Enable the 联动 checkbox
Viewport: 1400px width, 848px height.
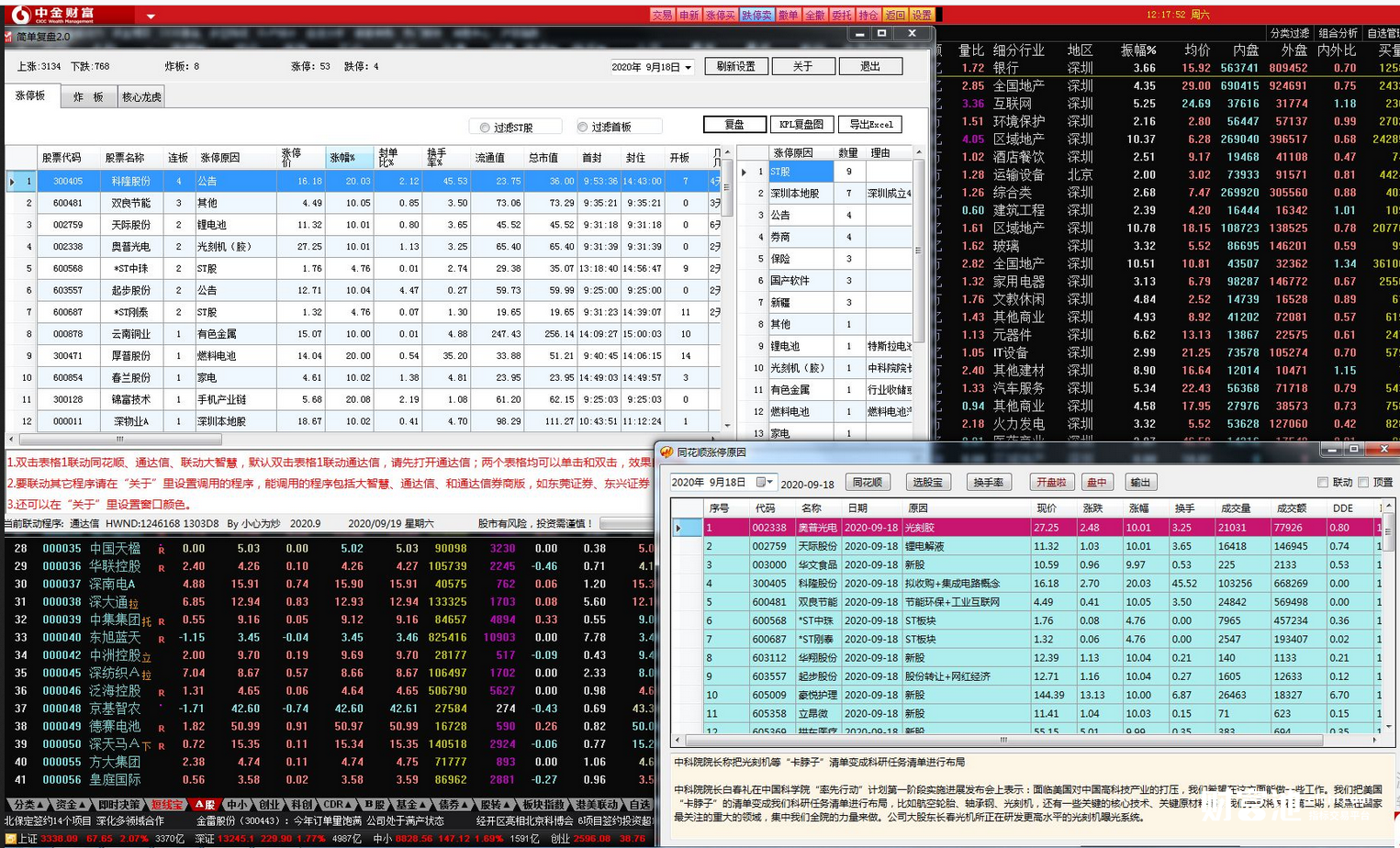coord(1323,482)
